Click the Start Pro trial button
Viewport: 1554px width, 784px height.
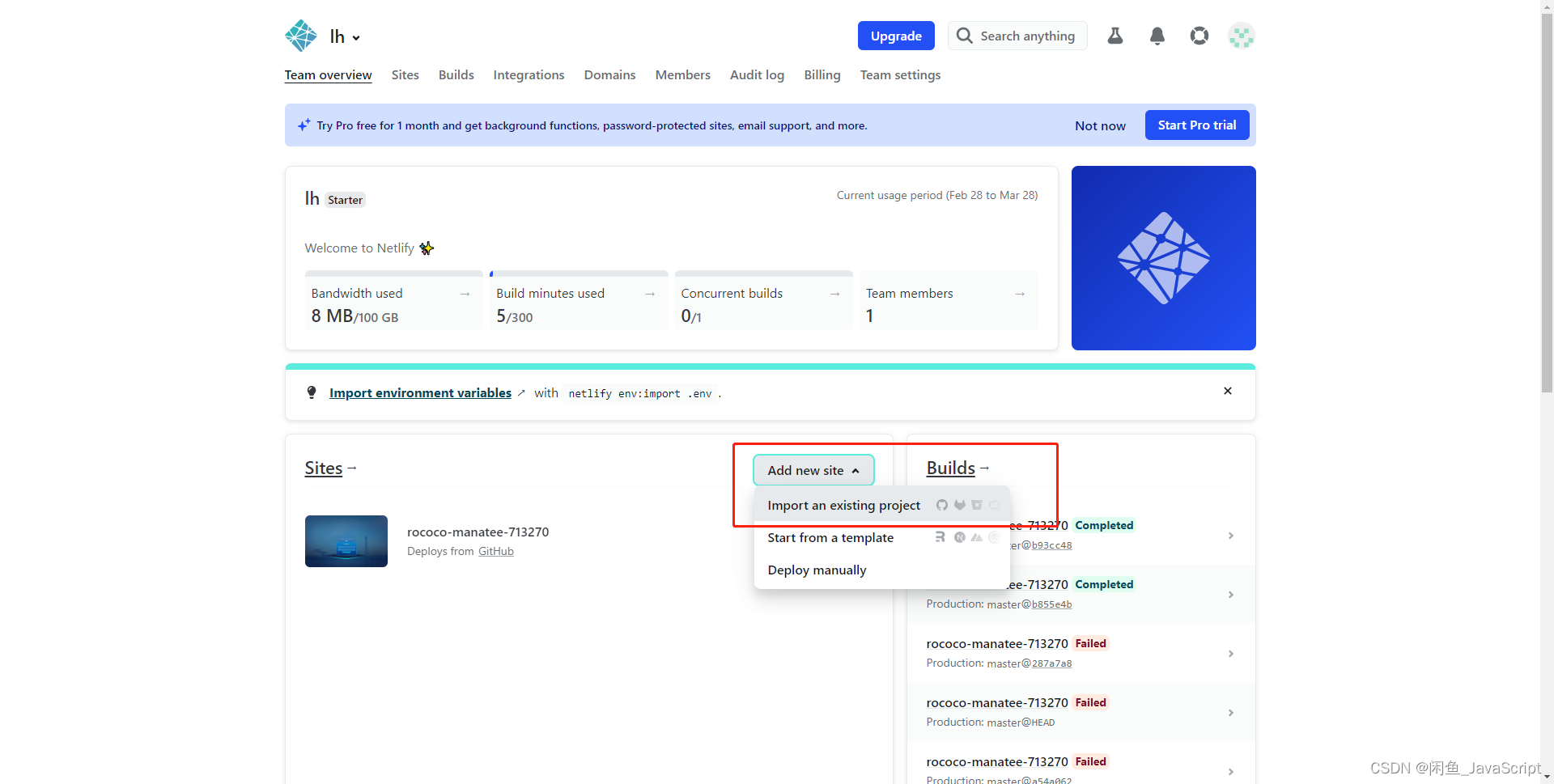[x=1197, y=125]
